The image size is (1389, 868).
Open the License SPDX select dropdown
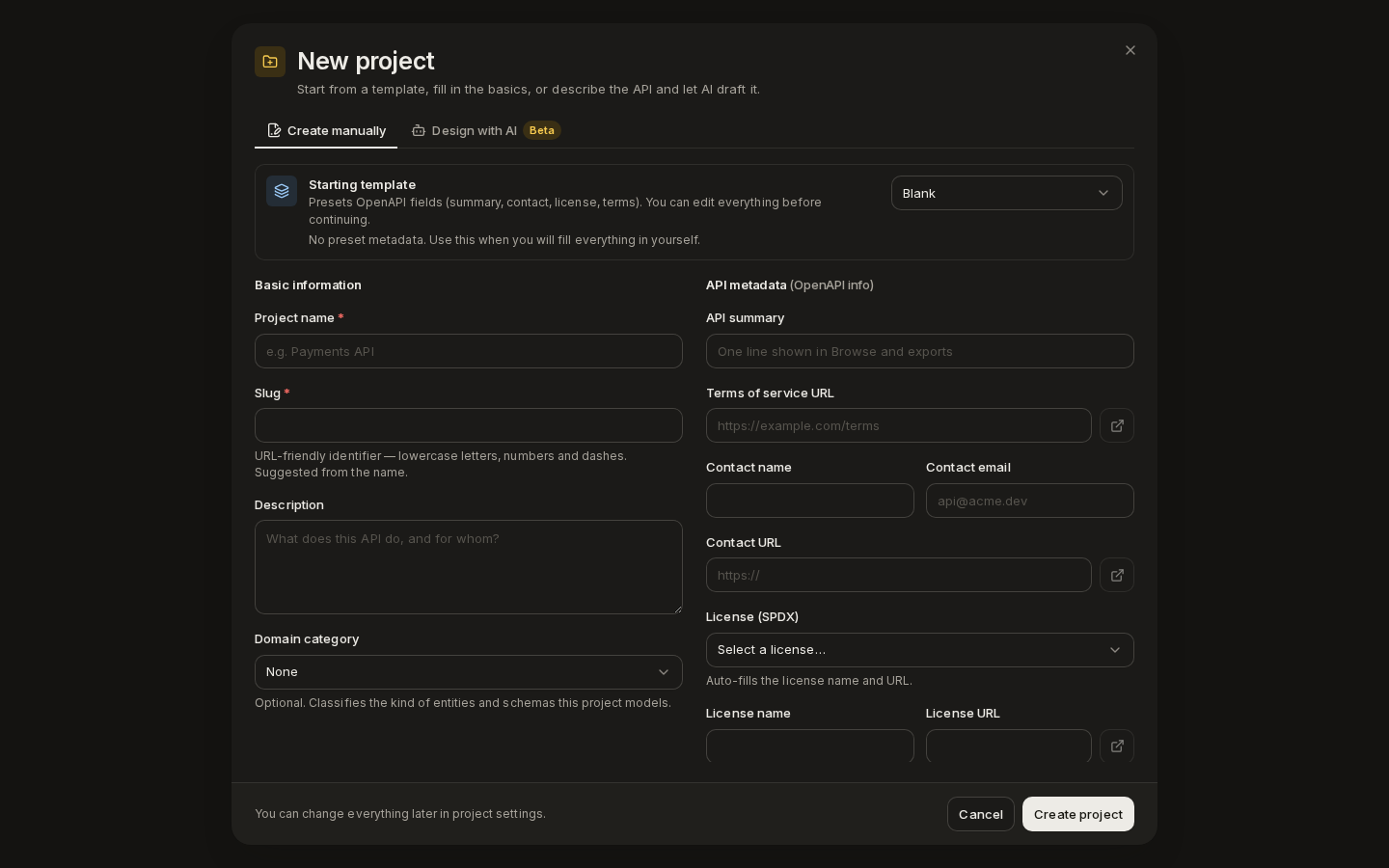(x=920, y=650)
